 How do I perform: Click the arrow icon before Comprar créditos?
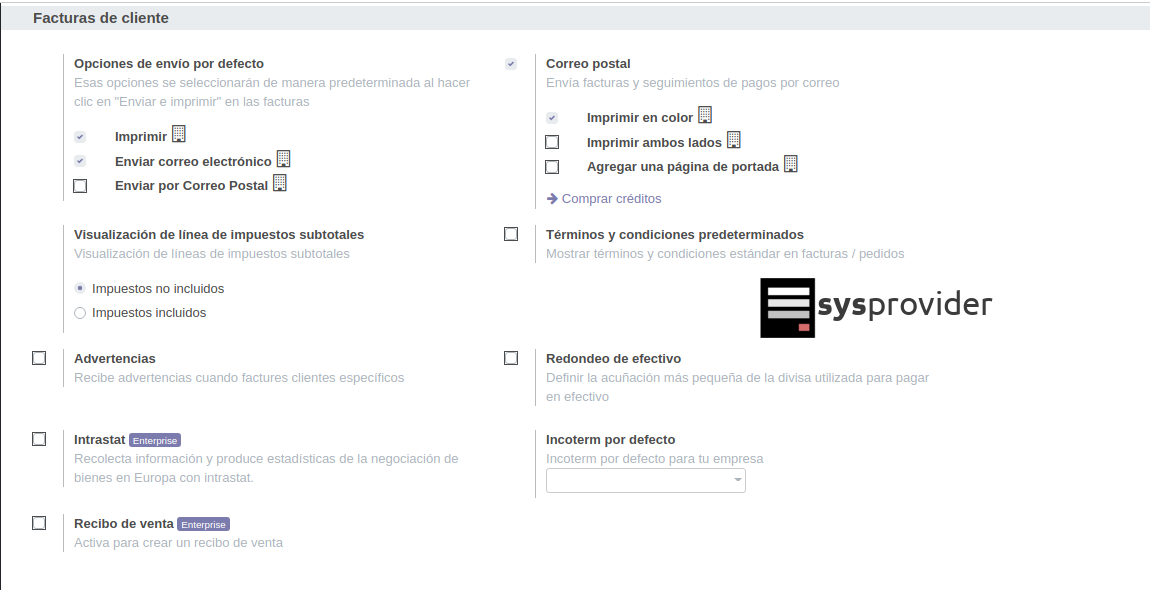tap(552, 199)
